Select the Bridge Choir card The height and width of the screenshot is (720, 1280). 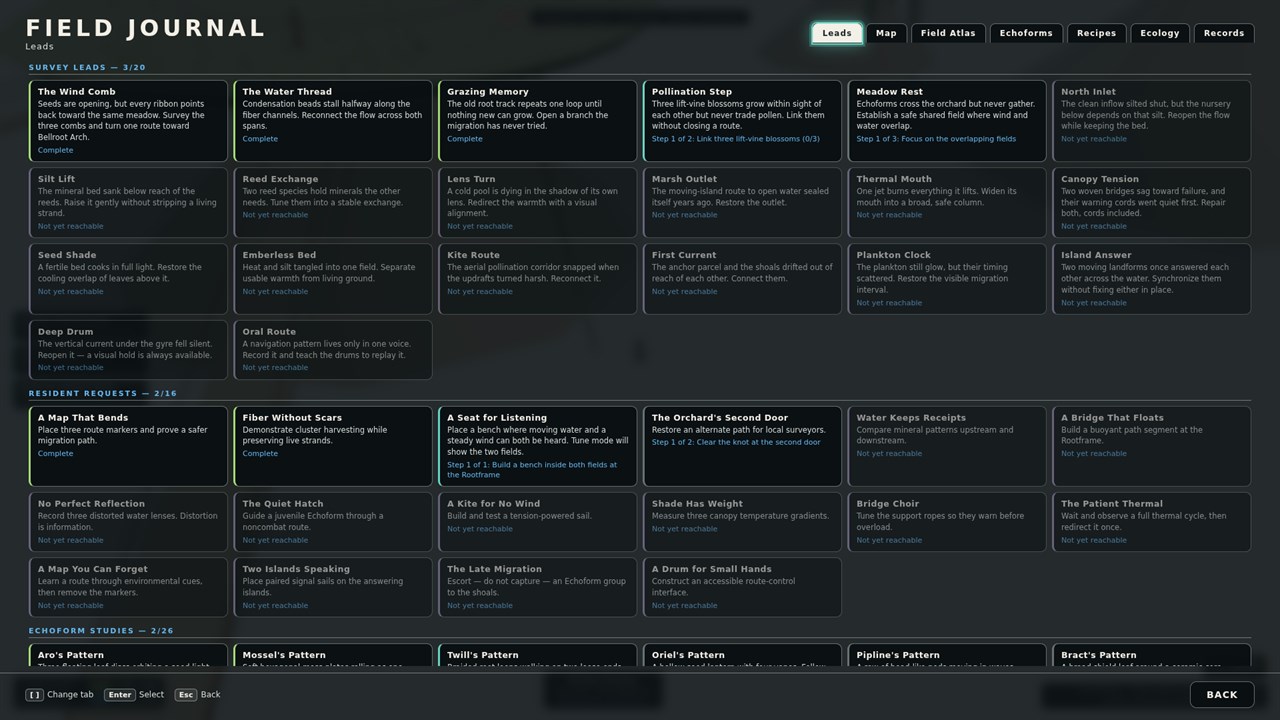tap(947, 522)
